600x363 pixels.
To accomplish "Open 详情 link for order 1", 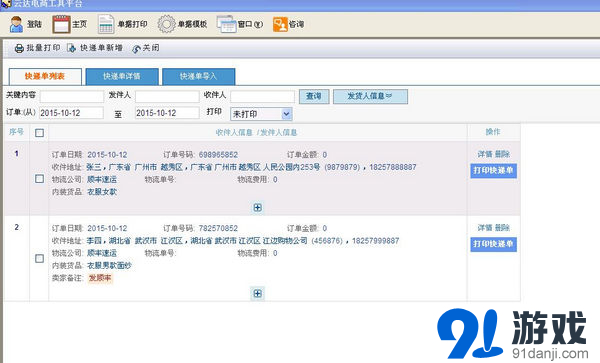I will coord(485,154).
